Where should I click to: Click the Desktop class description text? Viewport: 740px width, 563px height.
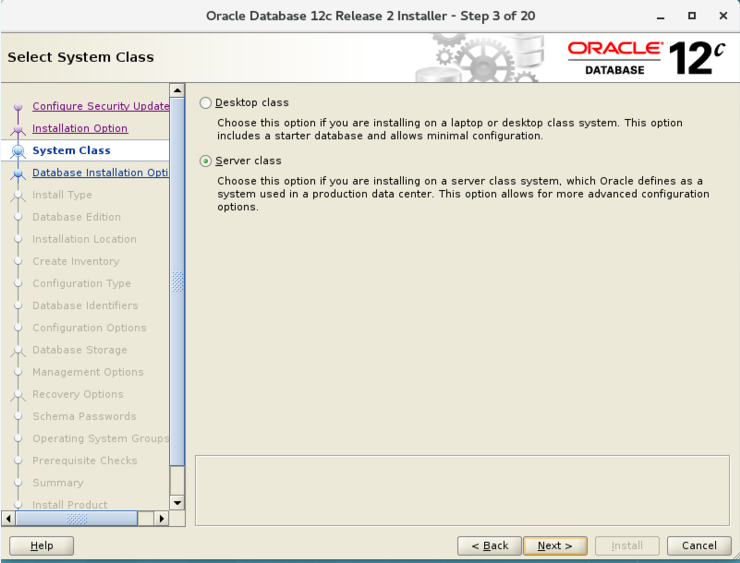click(x=449, y=129)
